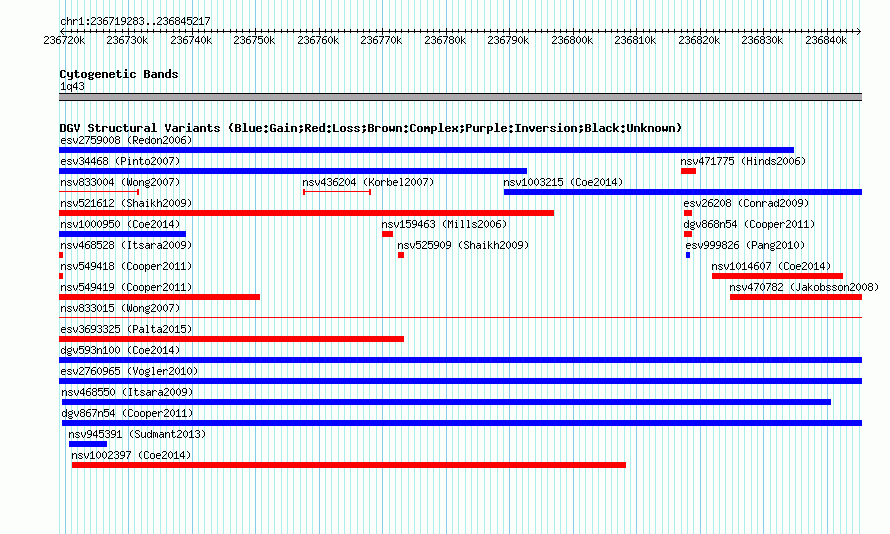
Task: Click the gray 1q43 cytogenetic band bar
Action: pyautogui.click(x=460, y=97)
